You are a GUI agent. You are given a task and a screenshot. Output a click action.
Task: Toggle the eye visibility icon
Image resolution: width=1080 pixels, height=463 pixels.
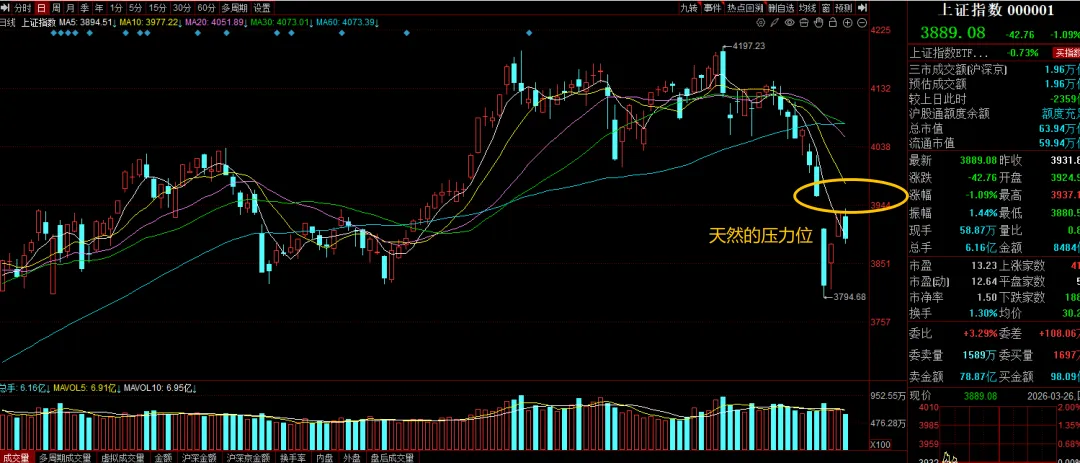coord(789,22)
